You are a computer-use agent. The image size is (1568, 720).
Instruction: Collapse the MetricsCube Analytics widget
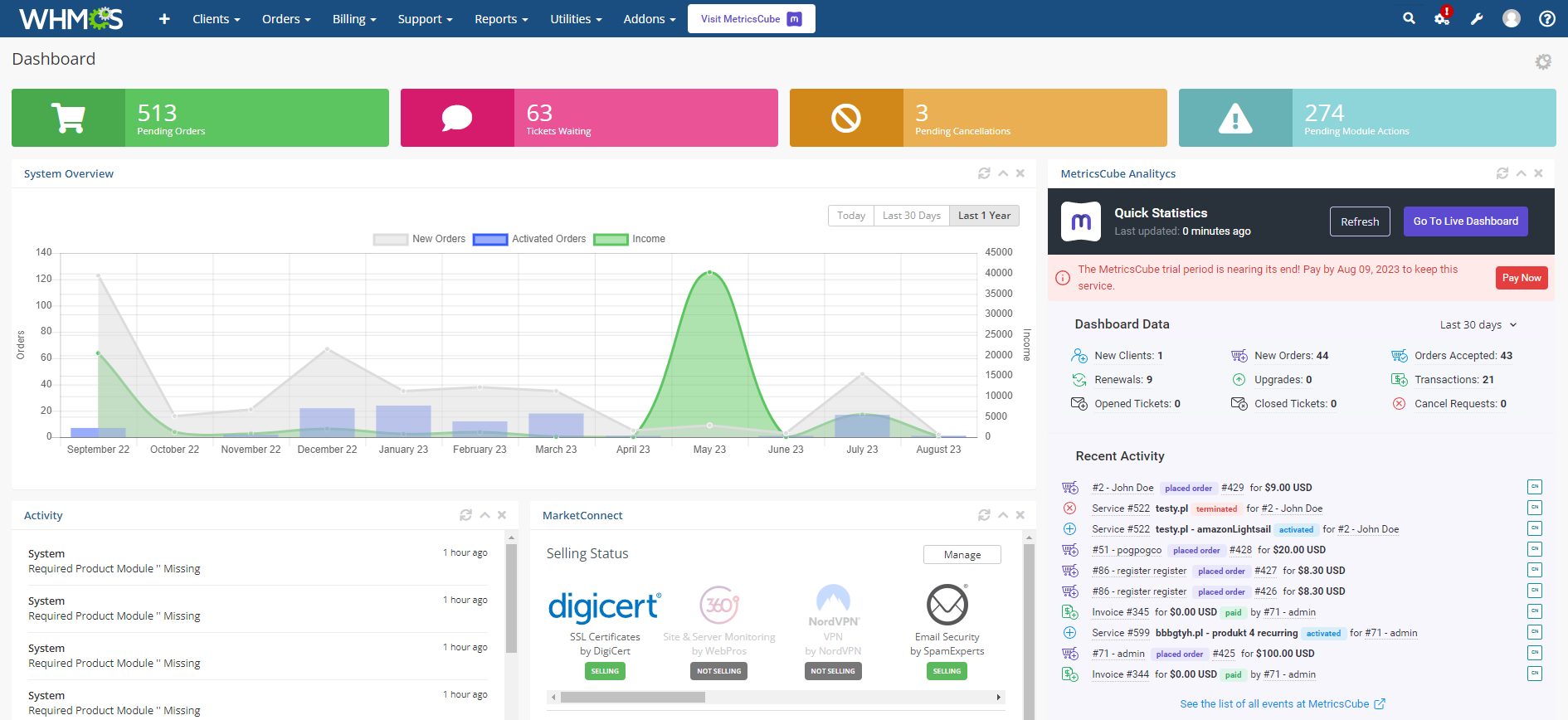(1521, 173)
